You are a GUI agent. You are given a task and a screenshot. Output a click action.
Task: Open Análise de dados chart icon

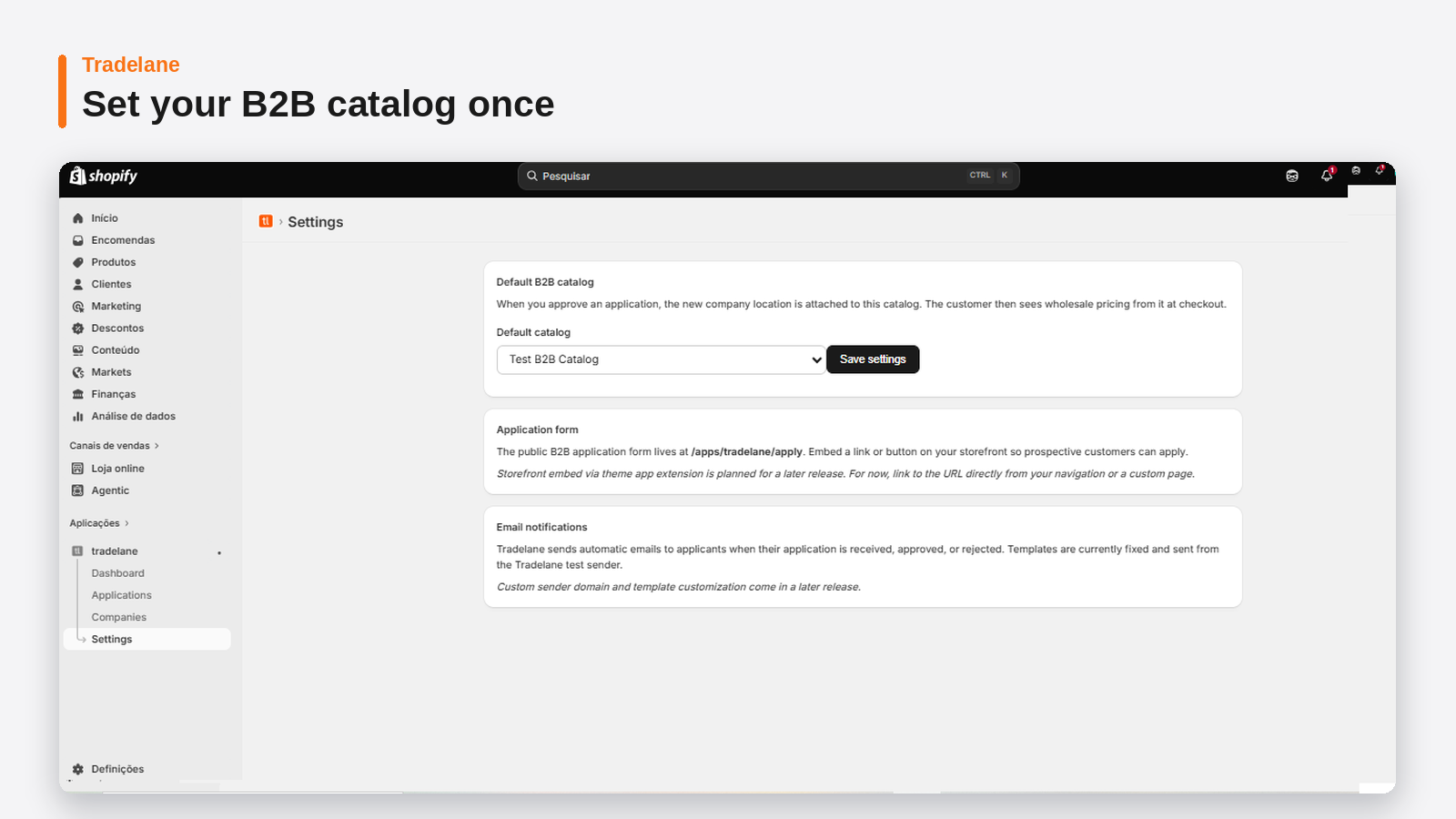pos(78,416)
